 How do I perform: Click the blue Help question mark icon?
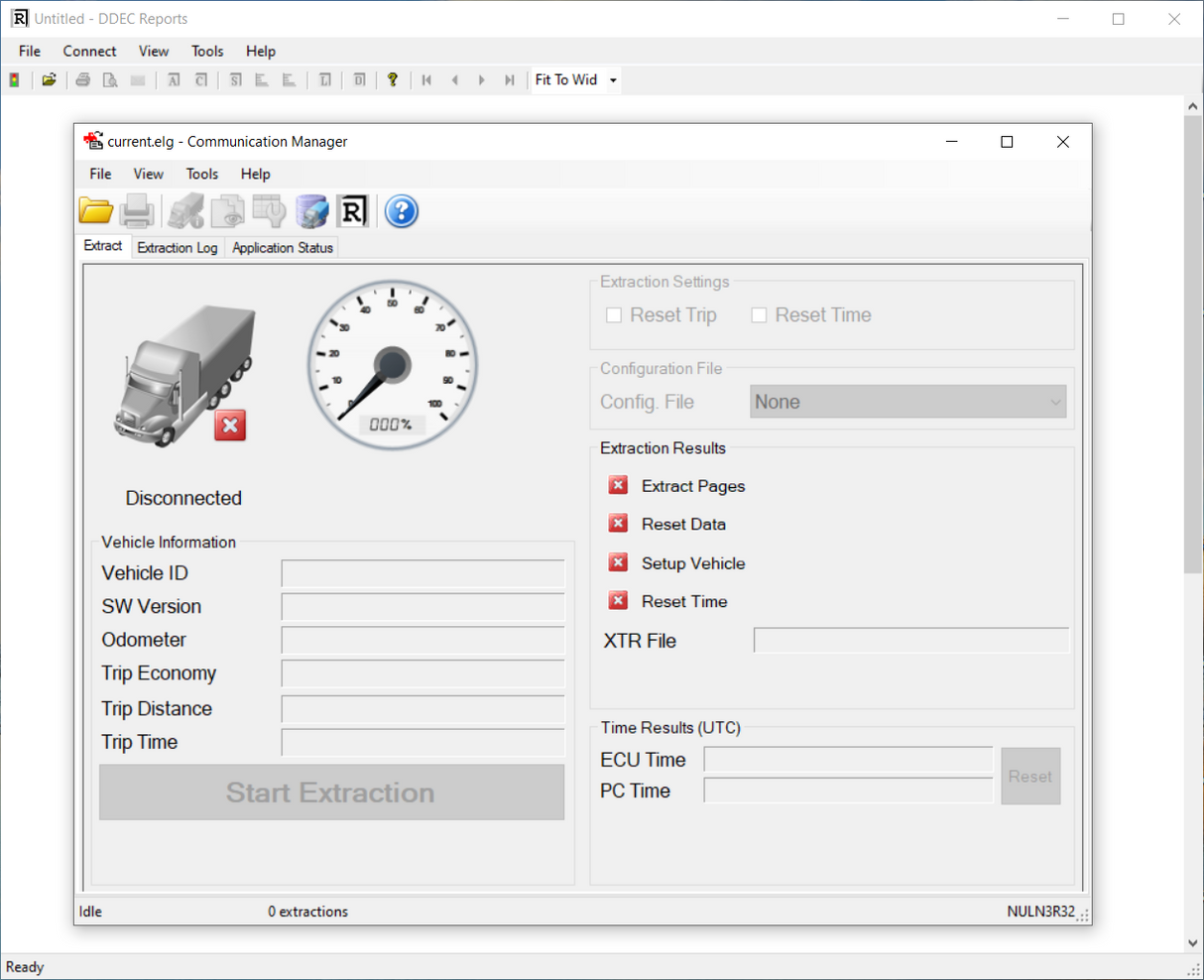401,210
